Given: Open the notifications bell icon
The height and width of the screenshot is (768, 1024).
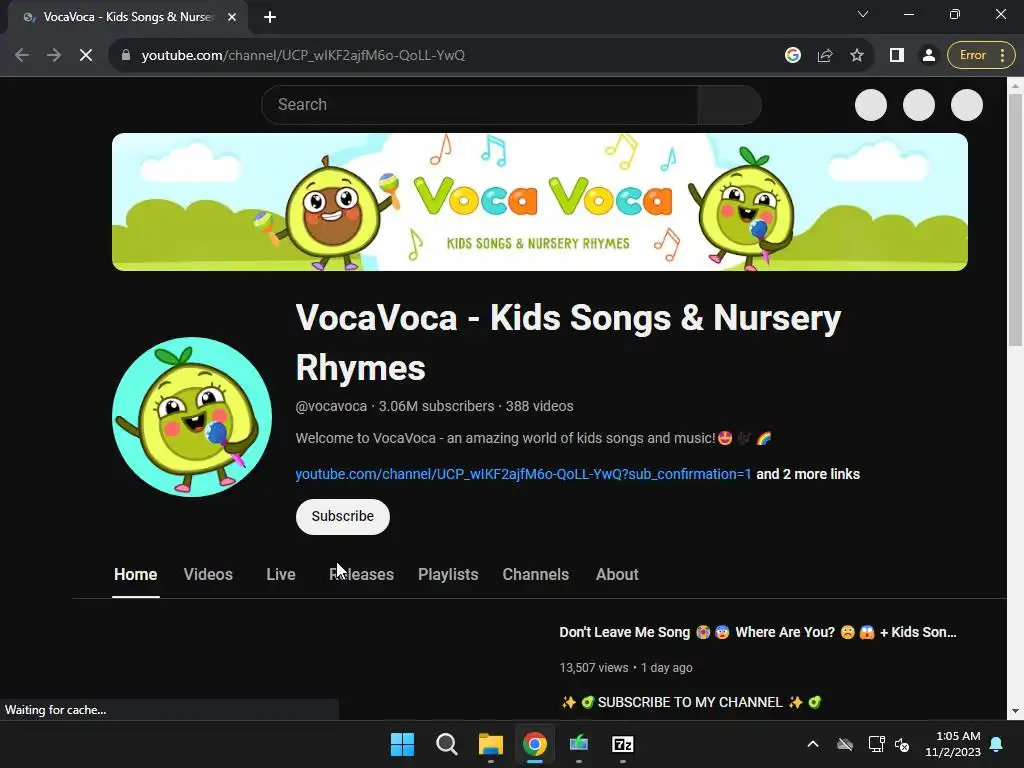Looking at the screenshot, I should 997,744.
